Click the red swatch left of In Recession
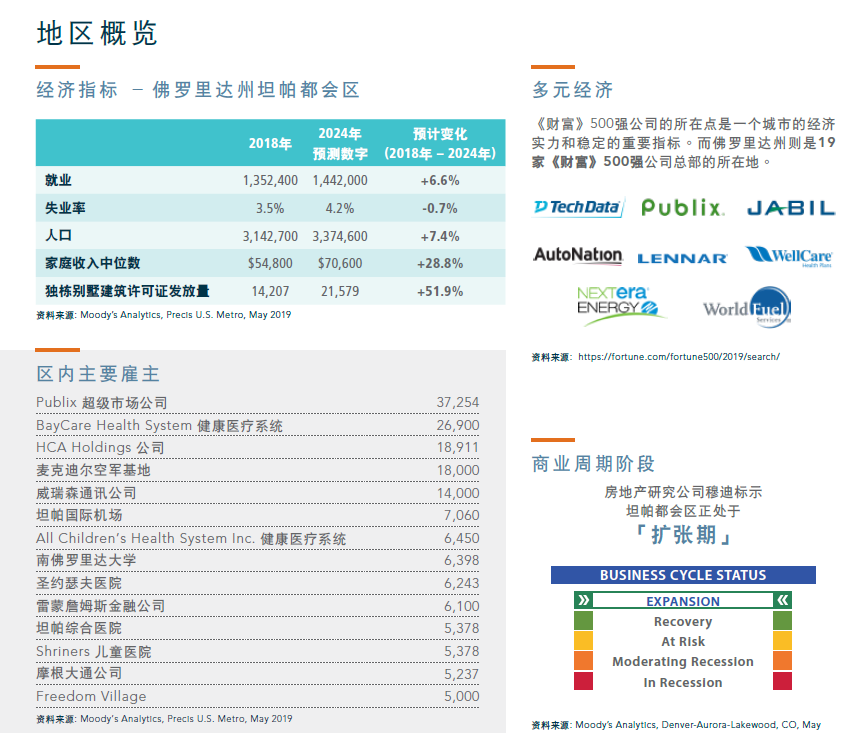858x733 pixels. point(584,681)
